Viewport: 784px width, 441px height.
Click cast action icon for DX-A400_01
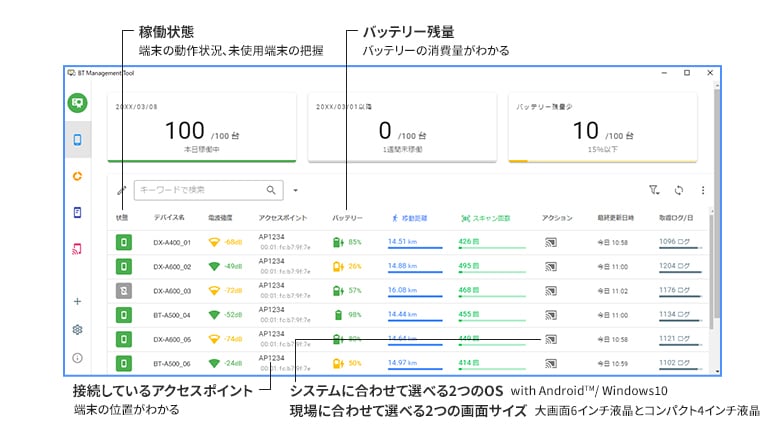point(550,242)
